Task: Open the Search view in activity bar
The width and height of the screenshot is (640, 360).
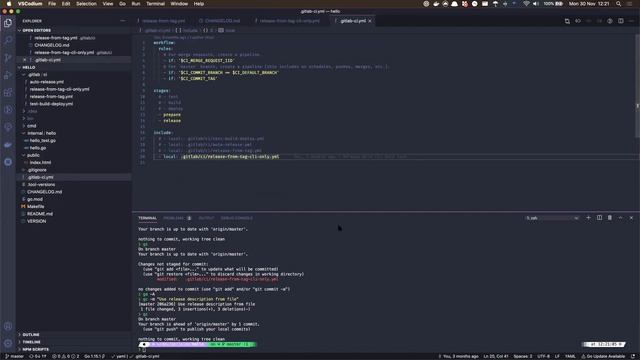Action: click(8, 40)
